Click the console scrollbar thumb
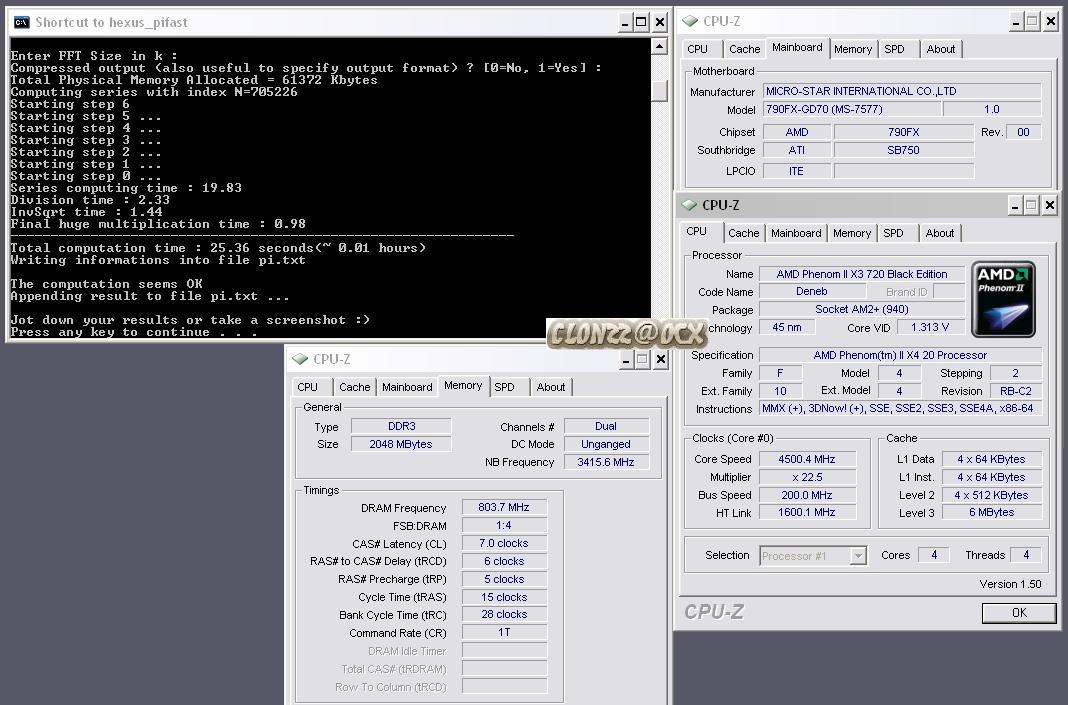This screenshot has height=705, width=1068. [659, 91]
